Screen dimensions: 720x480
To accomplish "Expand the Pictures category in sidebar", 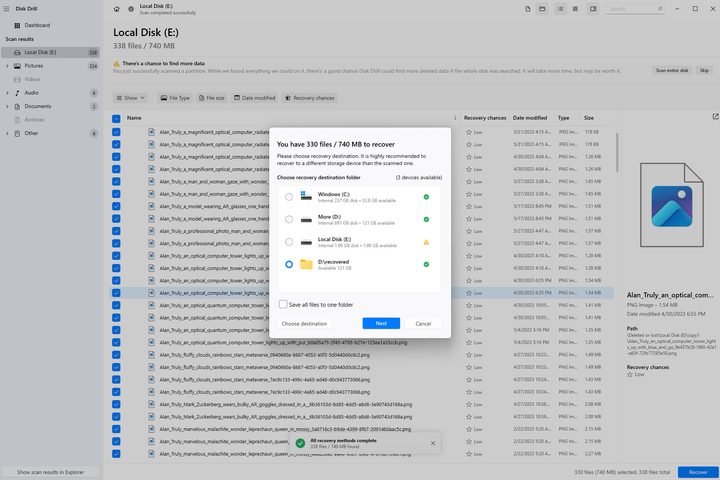I will (7, 66).
